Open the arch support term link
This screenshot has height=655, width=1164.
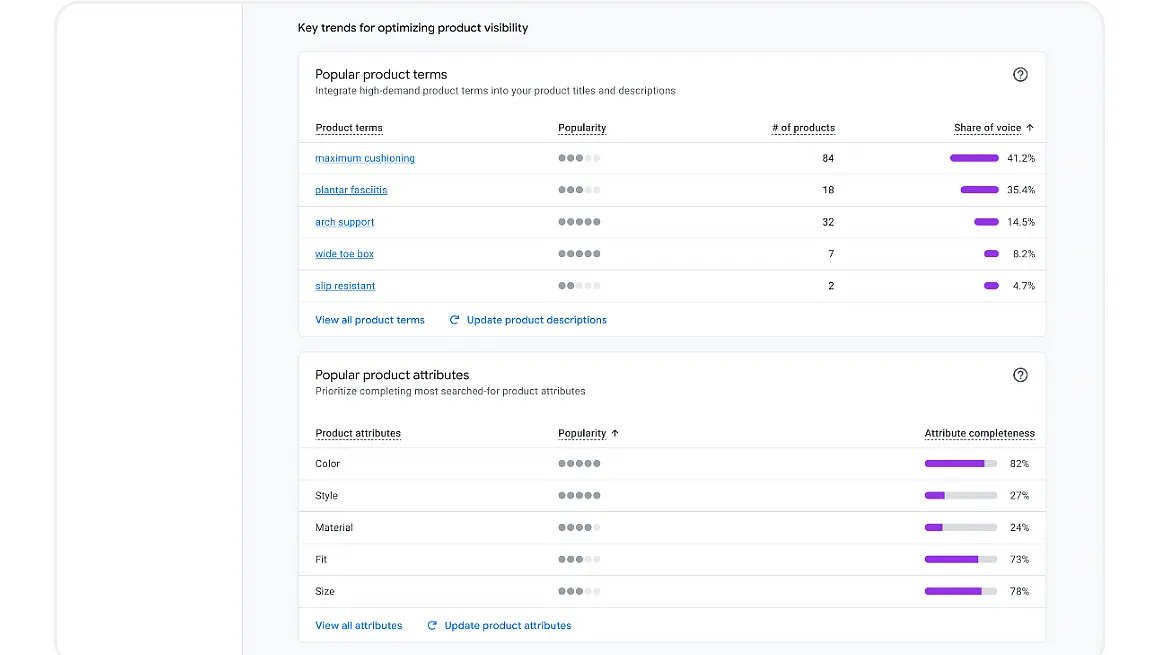pyautogui.click(x=344, y=222)
